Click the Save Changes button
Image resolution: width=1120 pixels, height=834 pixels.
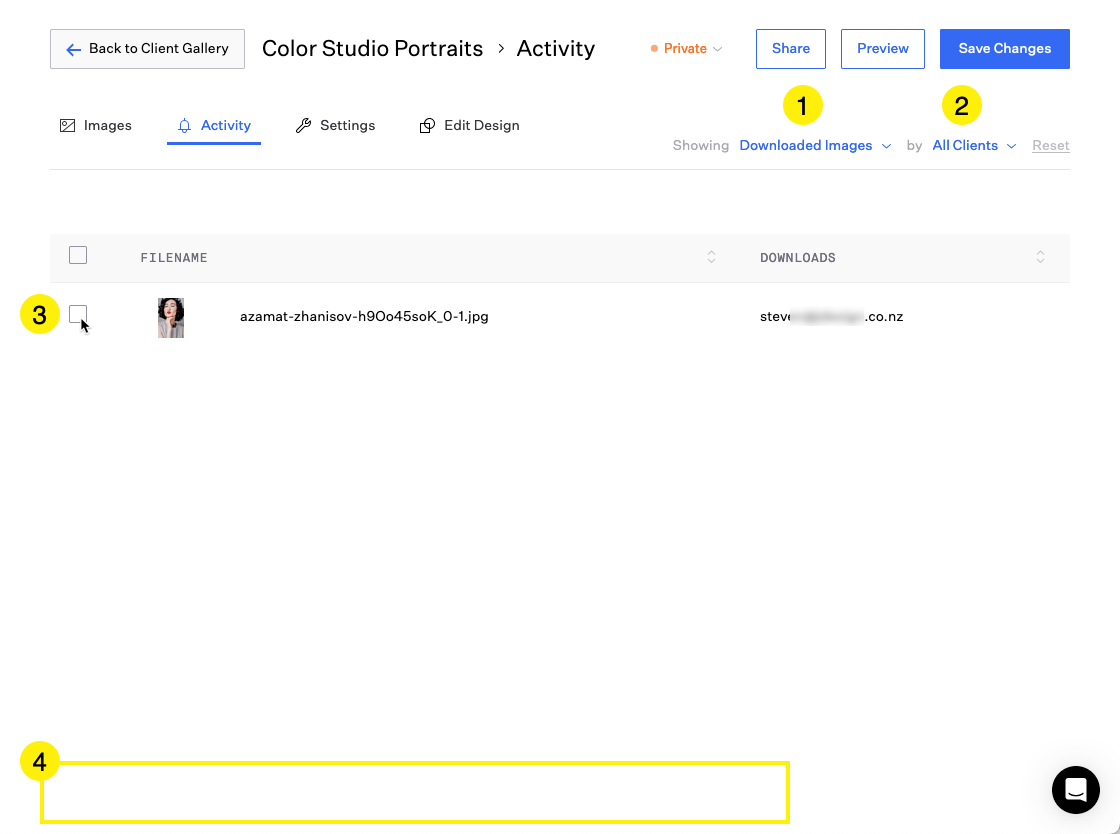tap(1004, 49)
